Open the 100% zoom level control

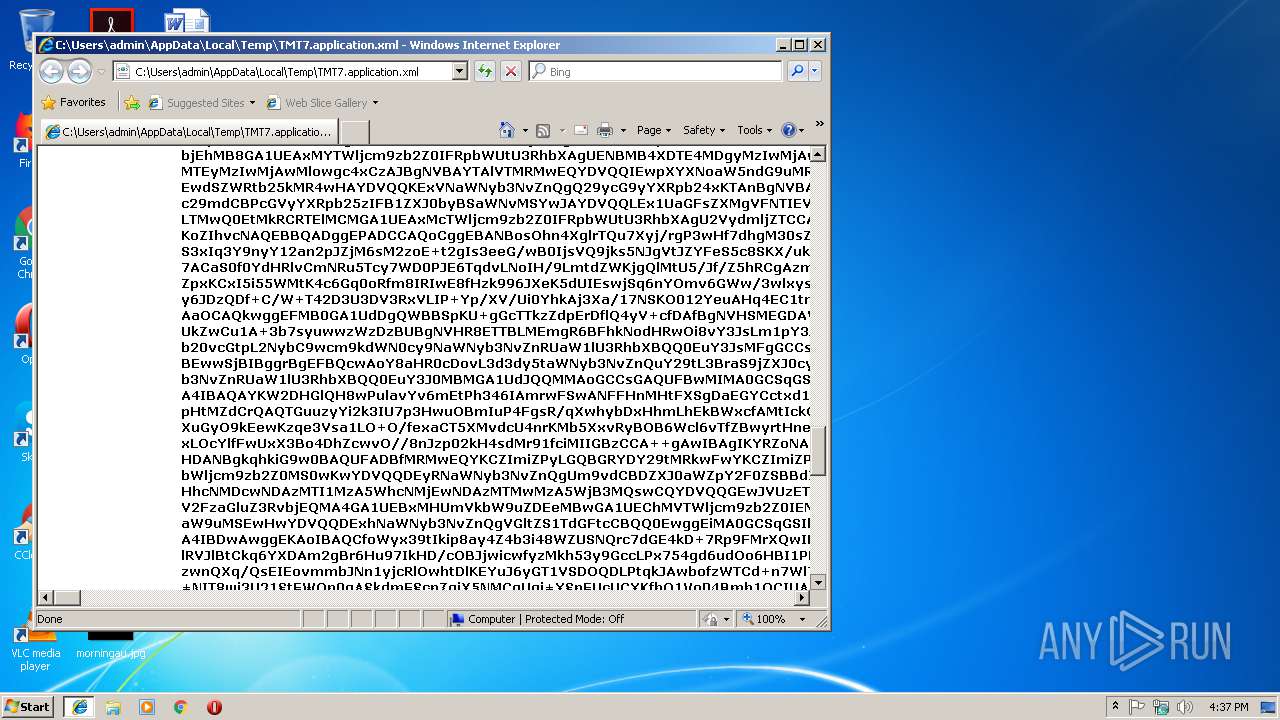tap(765, 619)
